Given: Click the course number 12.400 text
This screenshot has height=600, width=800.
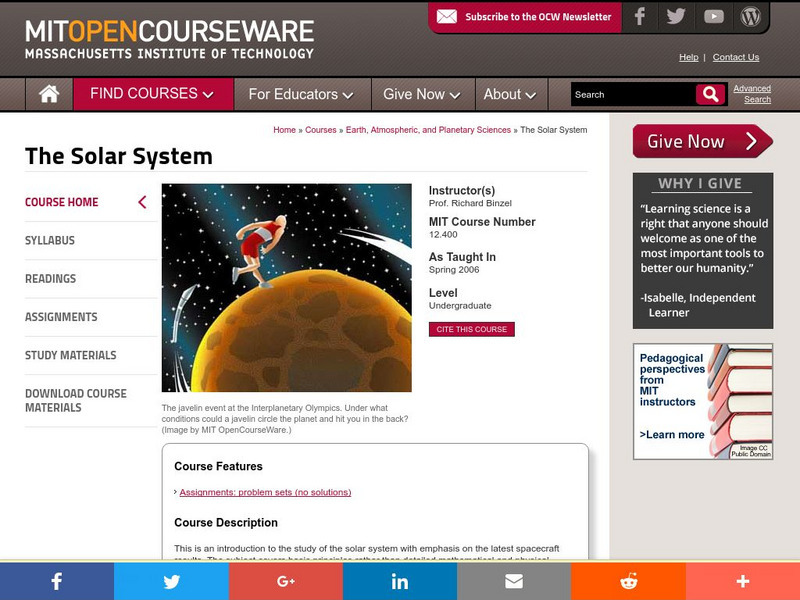Looking at the screenshot, I should click(443, 235).
